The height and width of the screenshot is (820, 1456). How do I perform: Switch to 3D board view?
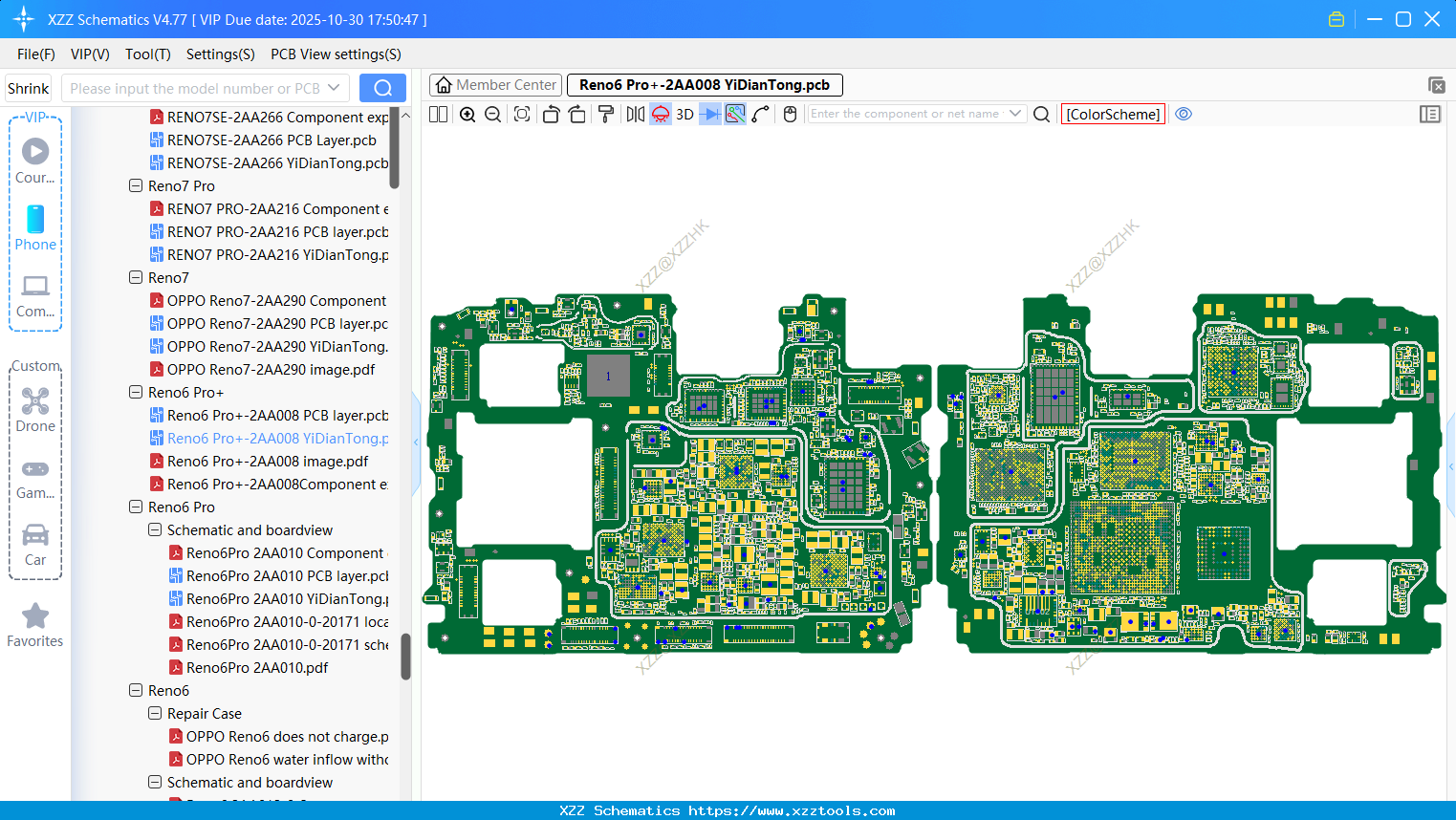tap(685, 115)
